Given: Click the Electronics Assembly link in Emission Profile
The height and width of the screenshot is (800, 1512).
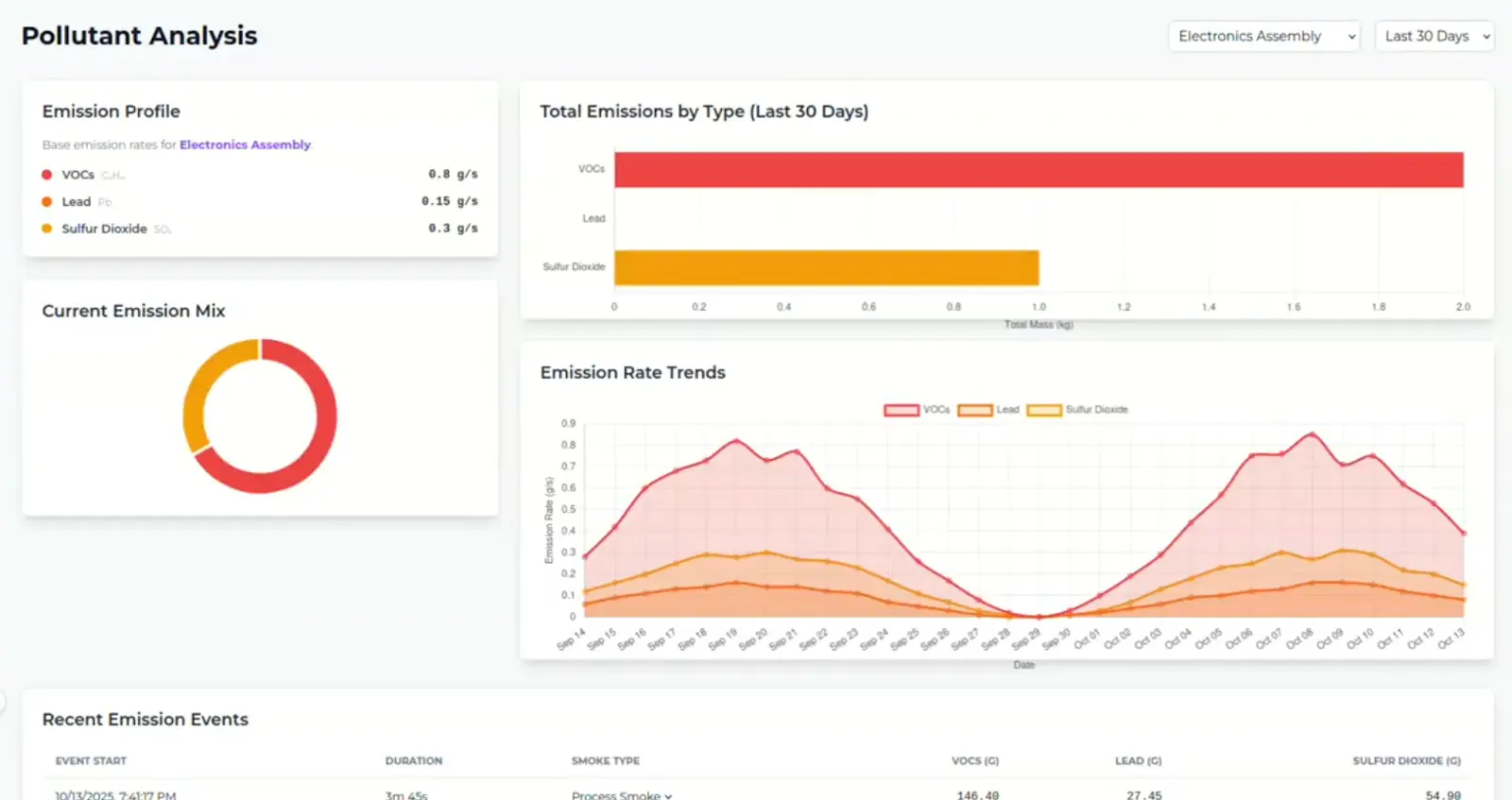Looking at the screenshot, I should click(245, 145).
